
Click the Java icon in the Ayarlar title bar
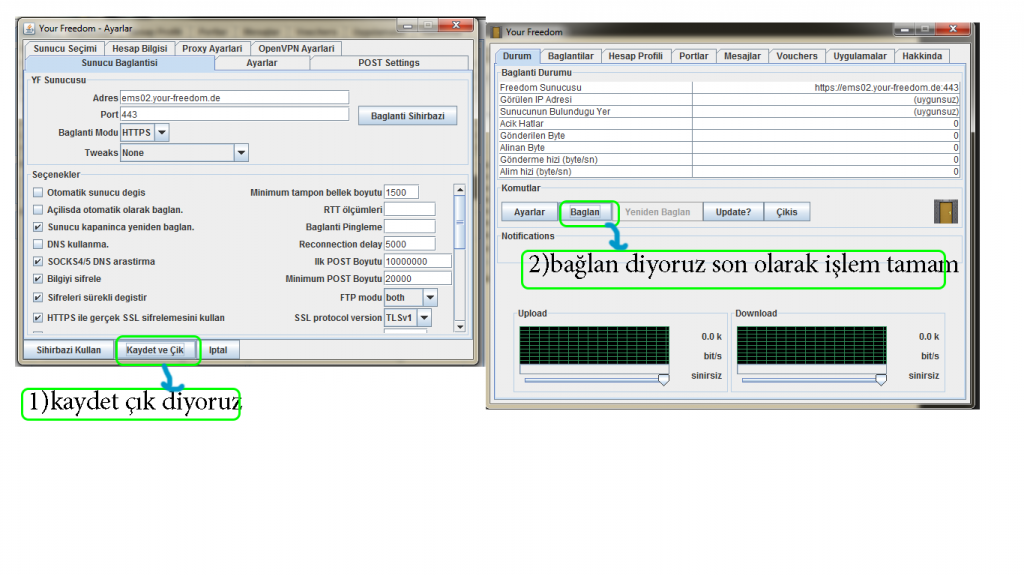[x=29, y=28]
